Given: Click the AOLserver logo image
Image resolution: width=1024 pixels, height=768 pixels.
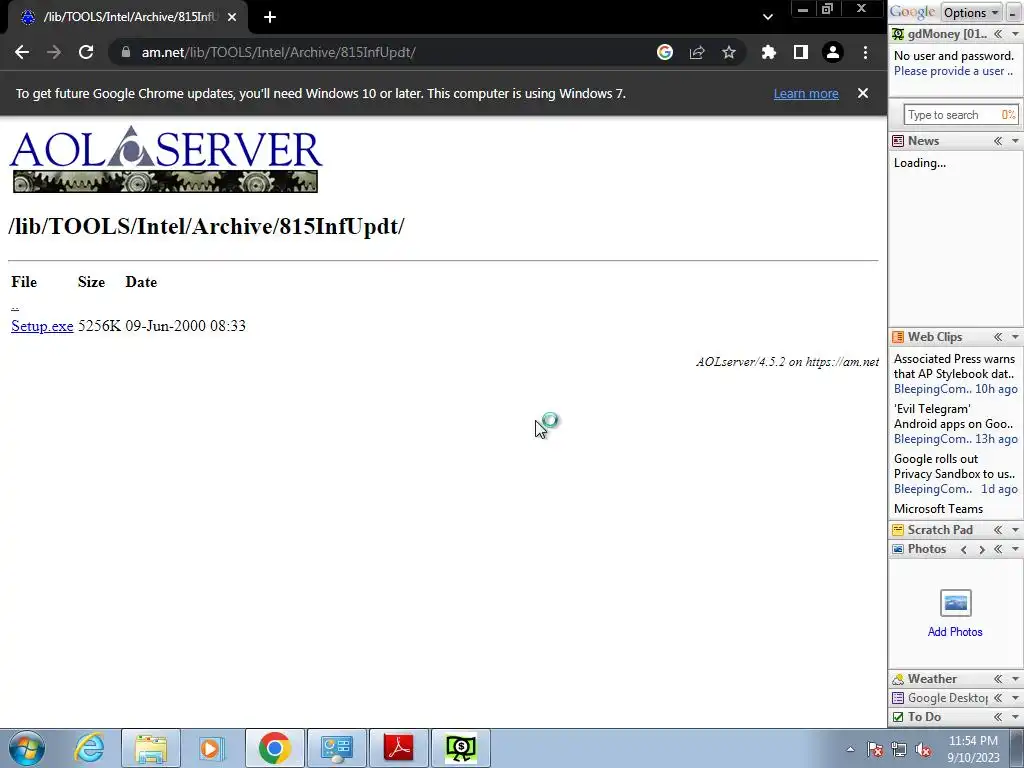Looking at the screenshot, I should pyautogui.click(x=165, y=159).
